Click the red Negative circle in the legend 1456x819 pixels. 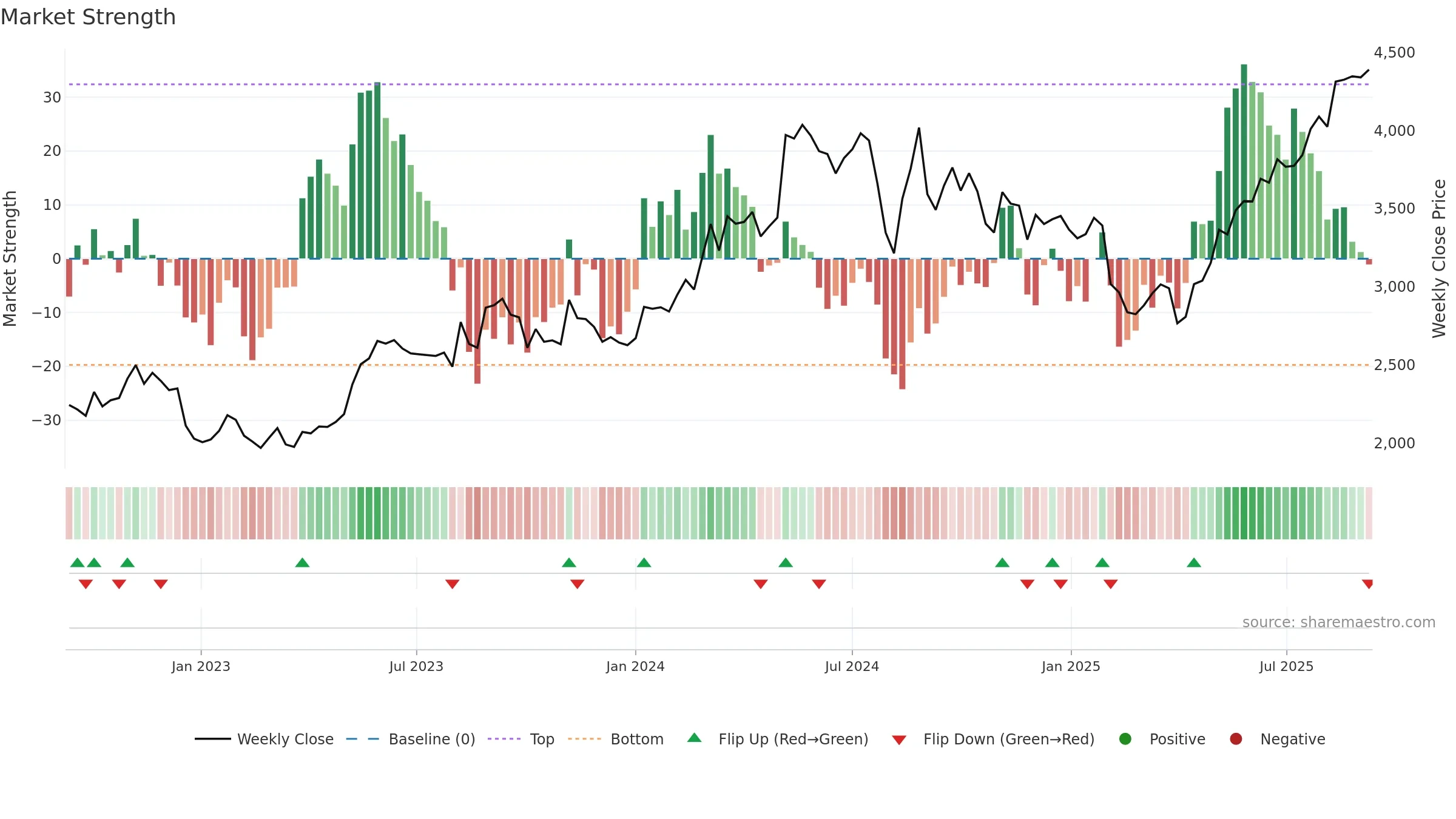coord(1236,739)
